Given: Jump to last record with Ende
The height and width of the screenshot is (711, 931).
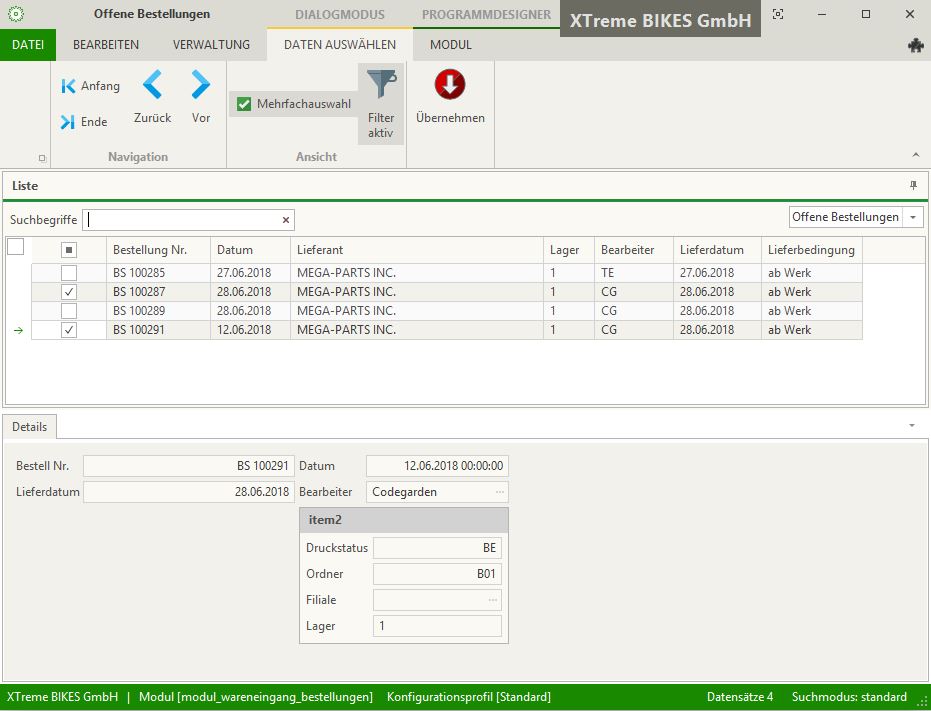Looking at the screenshot, I should tap(84, 122).
